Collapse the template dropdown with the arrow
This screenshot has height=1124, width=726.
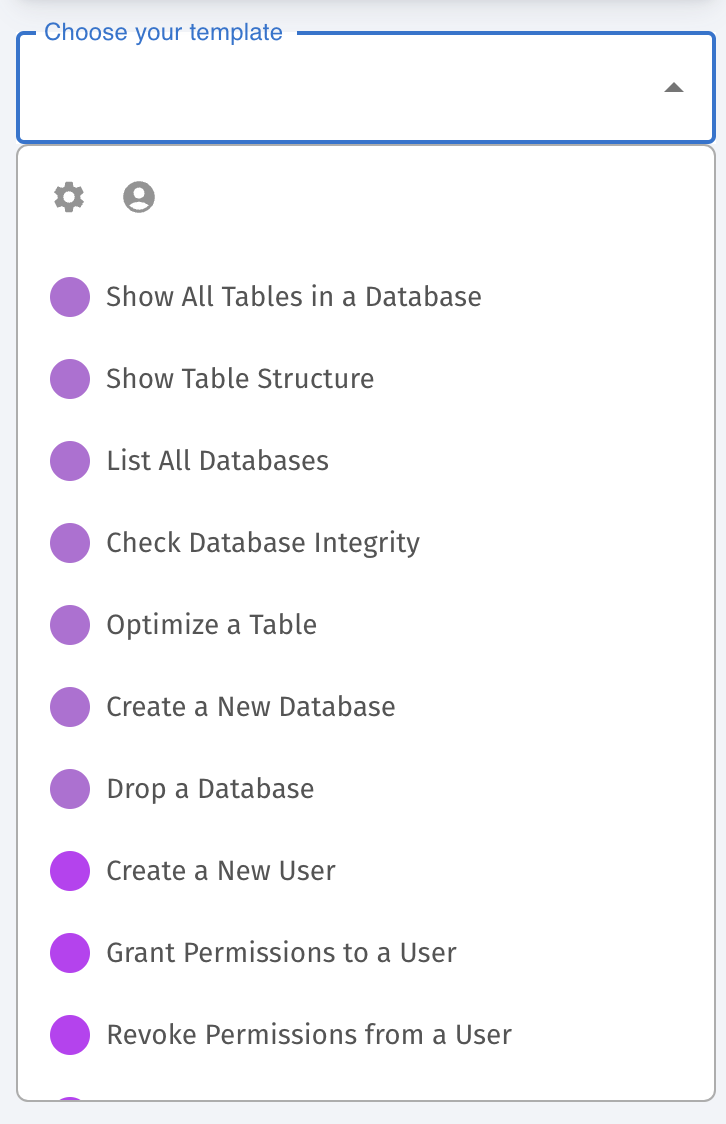tap(674, 87)
